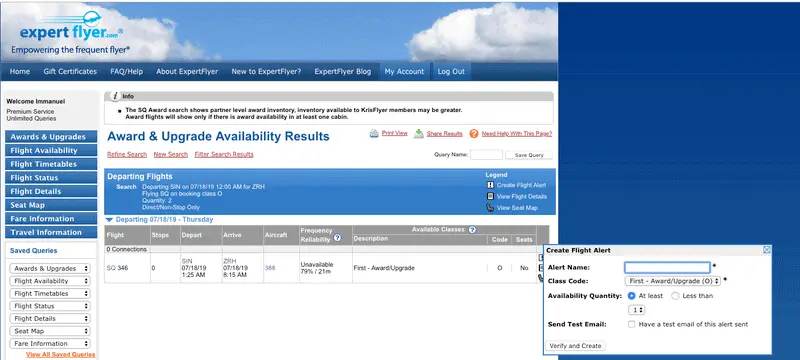Open the availability quantity number dropdown
This screenshot has width=800, height=360.
click(636, 310)
